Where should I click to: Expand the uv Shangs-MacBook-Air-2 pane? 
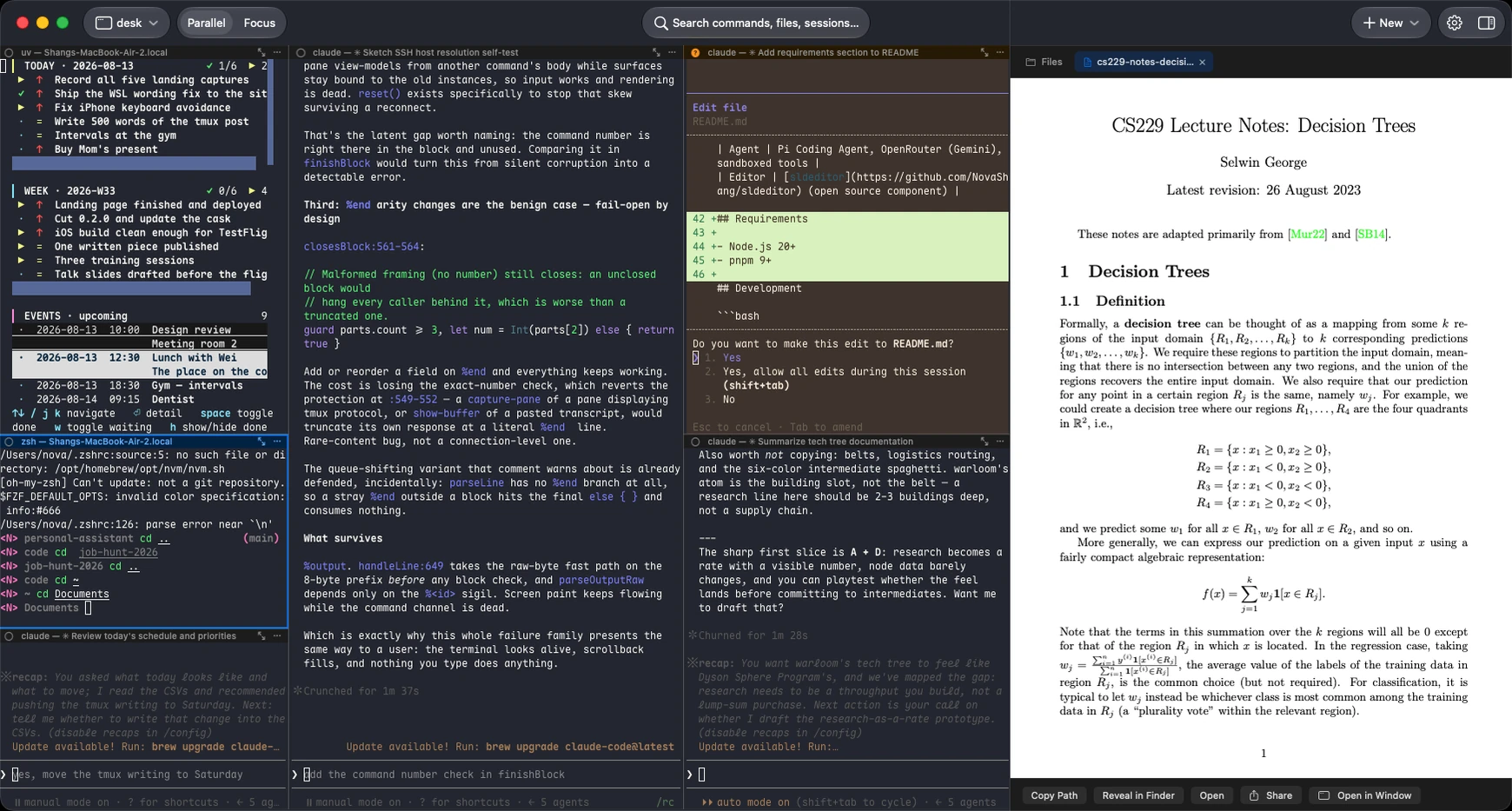(262, 52)
